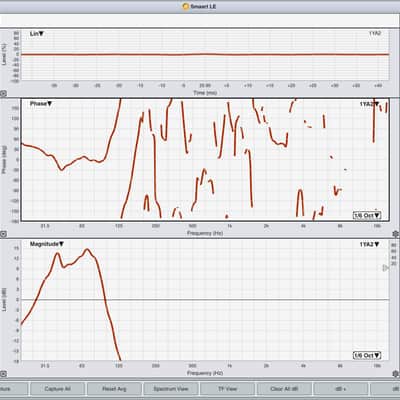
Task: Click the Clear All dB button
Action: point(284,389)
